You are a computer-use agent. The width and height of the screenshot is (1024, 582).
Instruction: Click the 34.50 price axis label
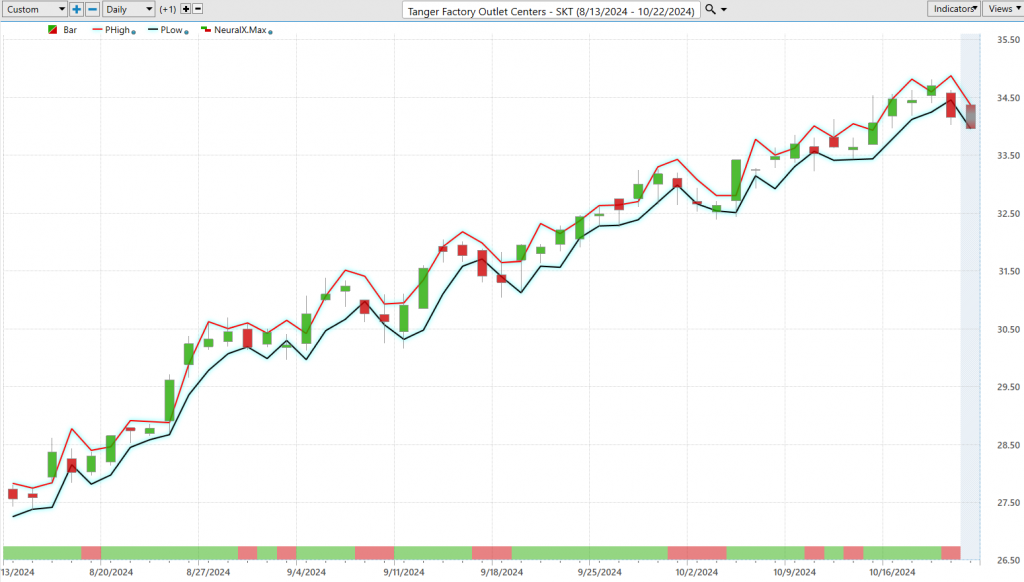(x=1008, y=98)
